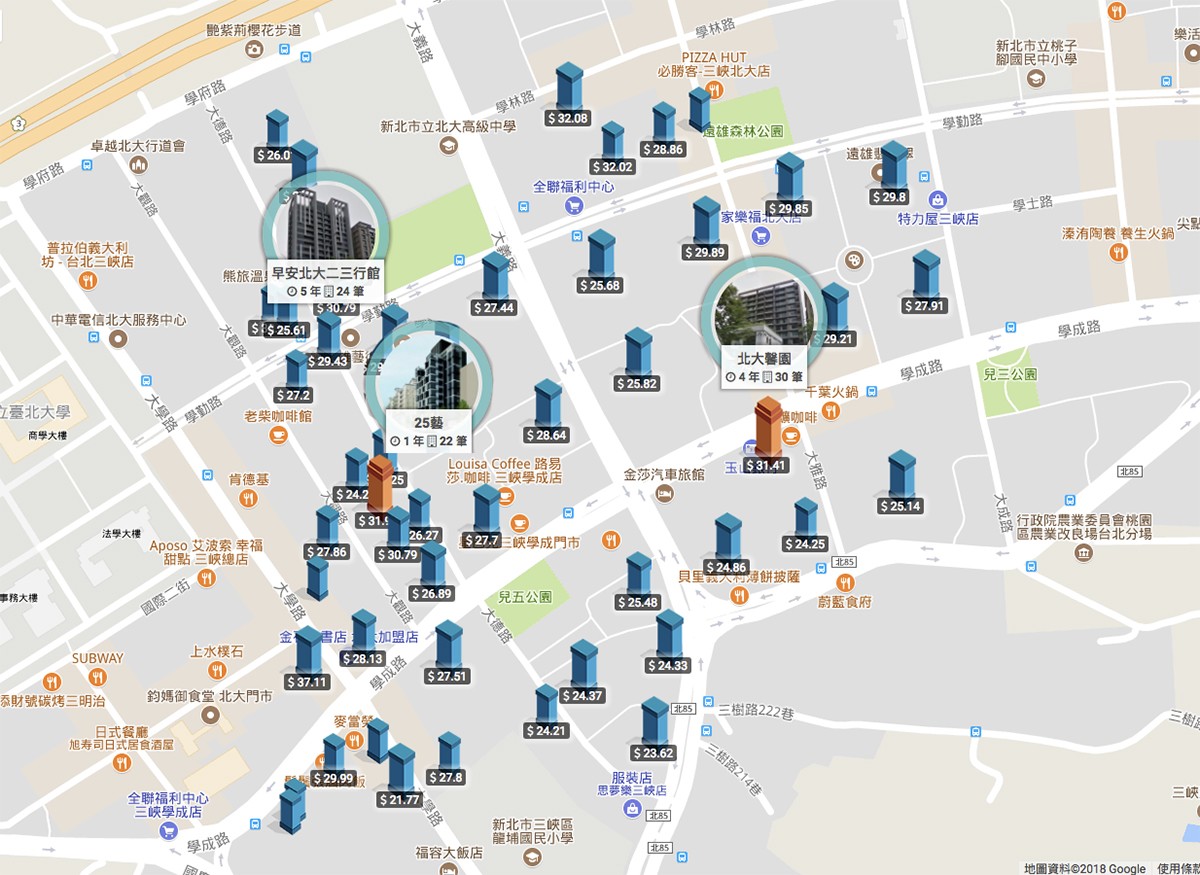Open the $28.13 building marker

362,639
